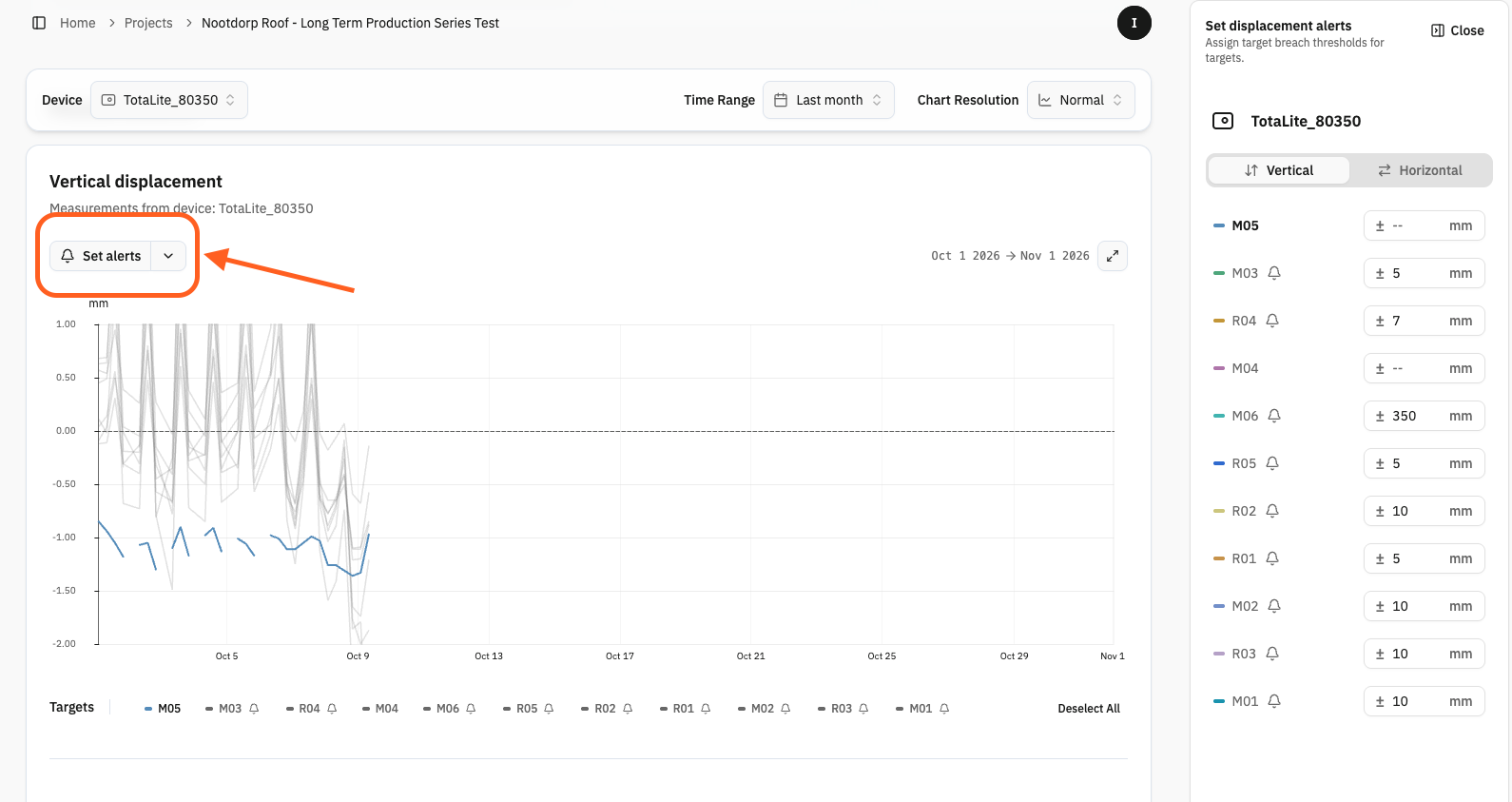The image size is (1512, 802).
Task: Click the R04 legend bell icon
Action: tap(332, 709)
